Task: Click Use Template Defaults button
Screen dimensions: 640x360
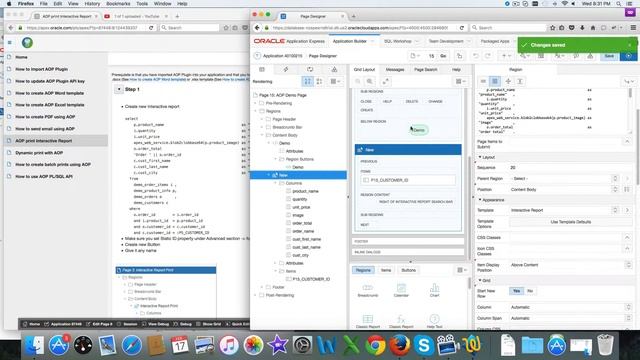Action: point(571,222)
